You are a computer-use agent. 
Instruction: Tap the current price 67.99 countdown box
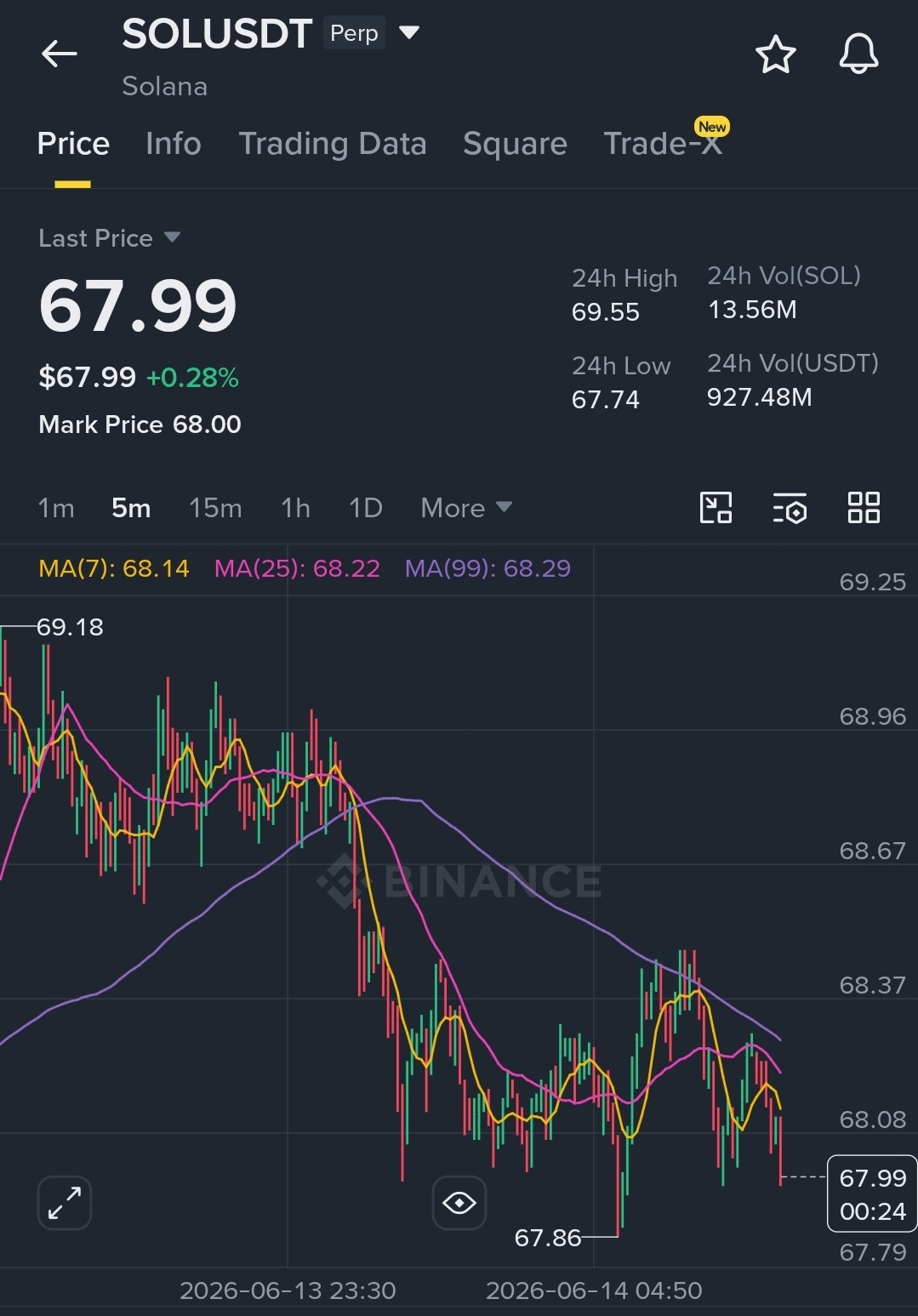click(x=872, y=1194)
